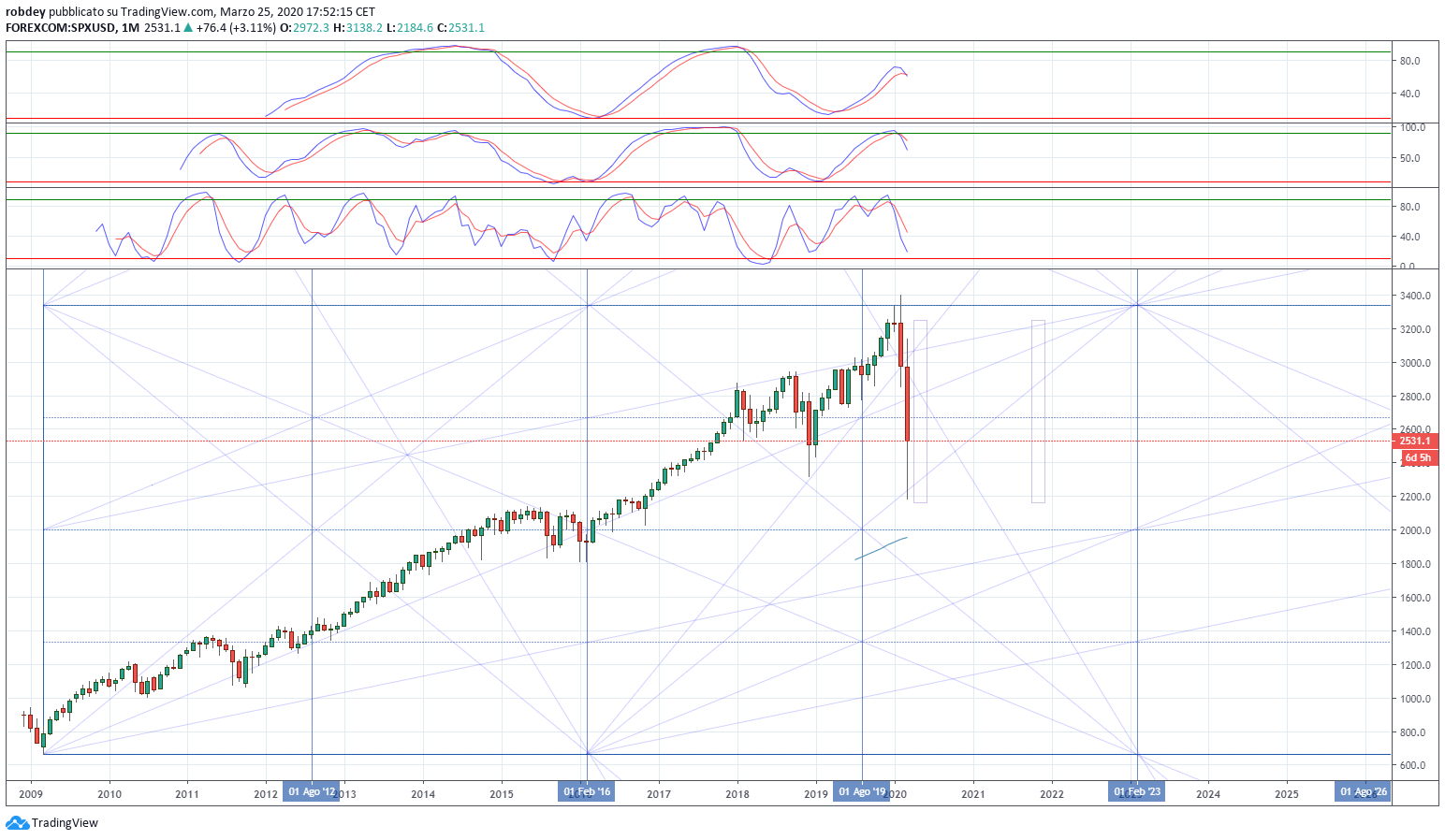1445x840 pixels.
Task: Click the 2021 year label on time axis
Action: [973, 794]
